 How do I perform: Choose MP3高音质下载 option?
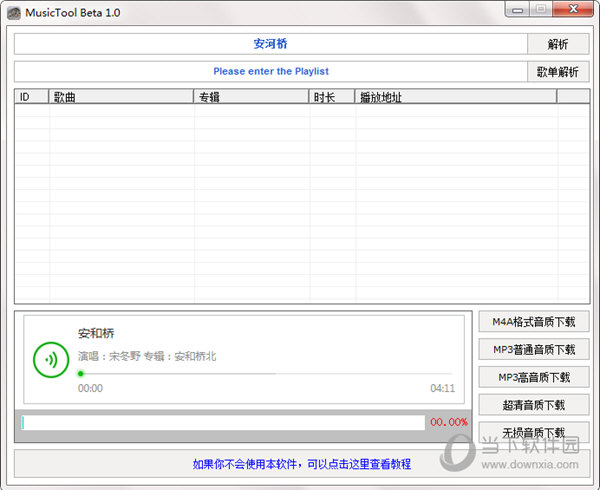point(534,377)
